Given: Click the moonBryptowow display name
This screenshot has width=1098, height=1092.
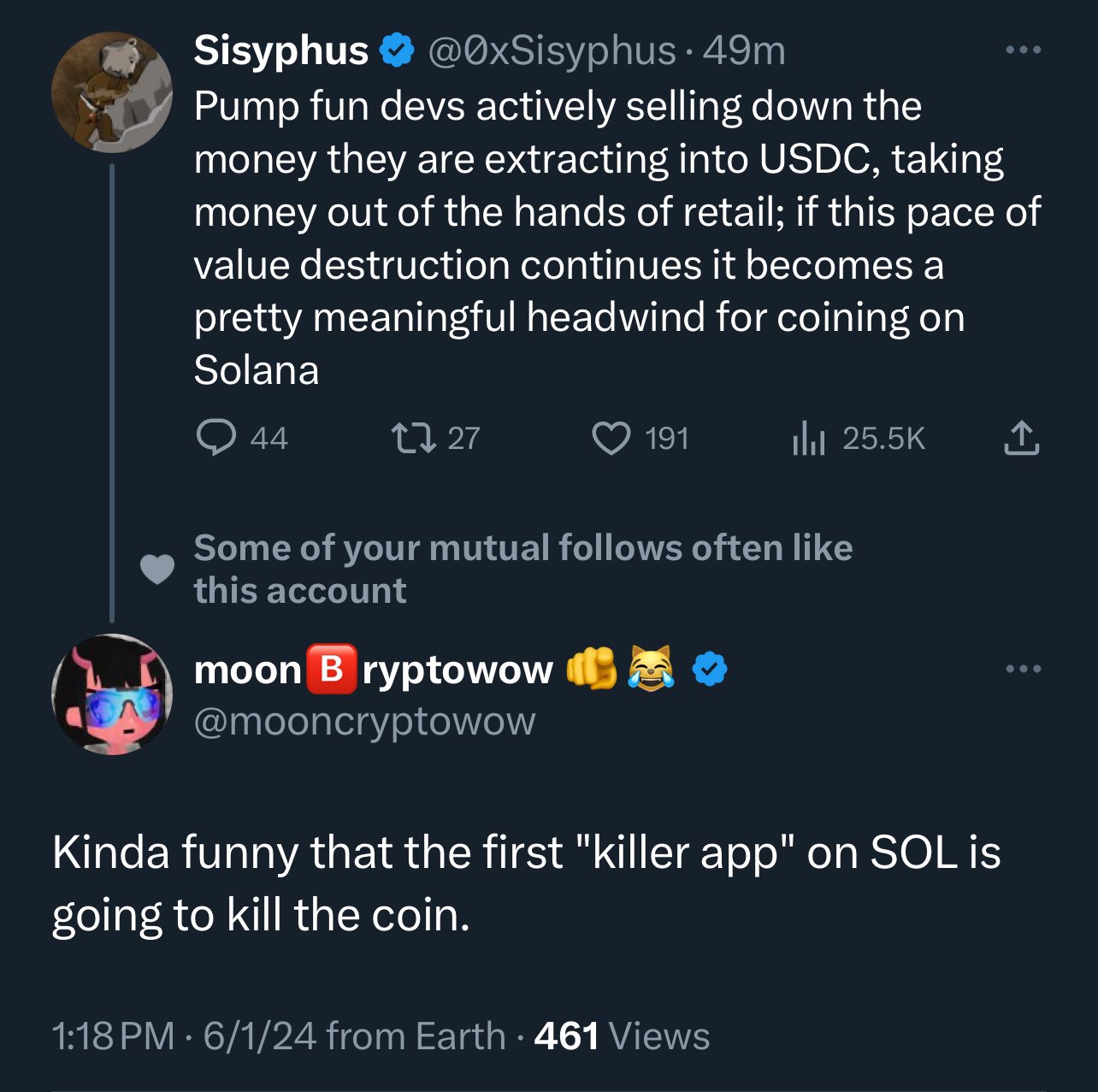Looking at the screenshot, I should (373, 670).
